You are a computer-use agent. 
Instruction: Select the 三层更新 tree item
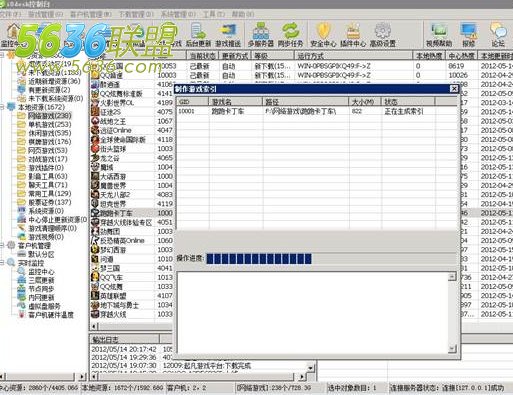[41, 280]
